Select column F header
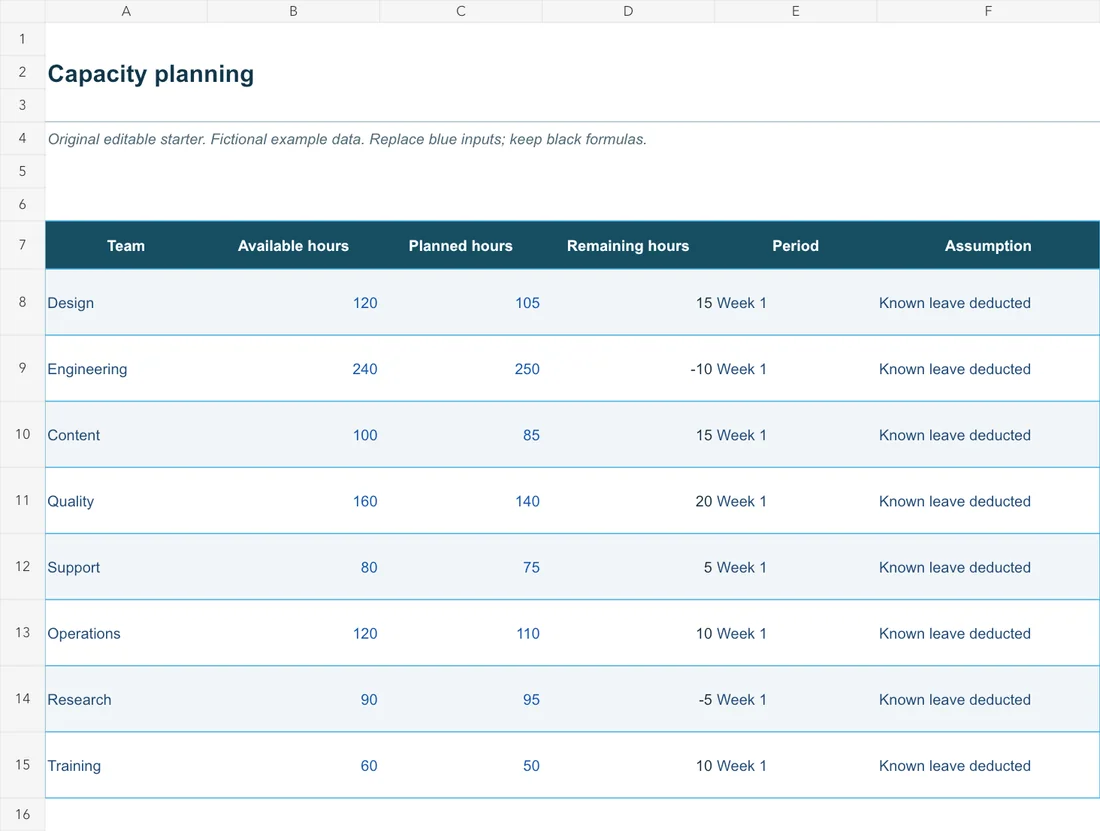 point(988,11)
